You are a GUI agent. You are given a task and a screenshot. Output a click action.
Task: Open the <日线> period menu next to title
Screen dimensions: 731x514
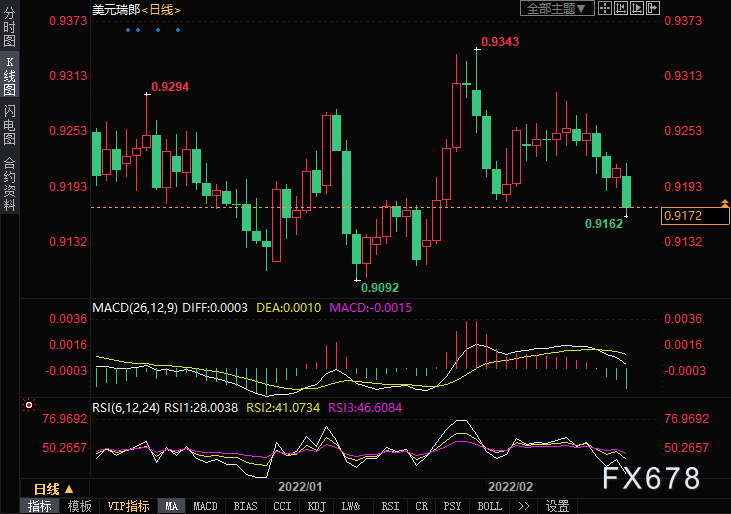(x=161, y=9)
